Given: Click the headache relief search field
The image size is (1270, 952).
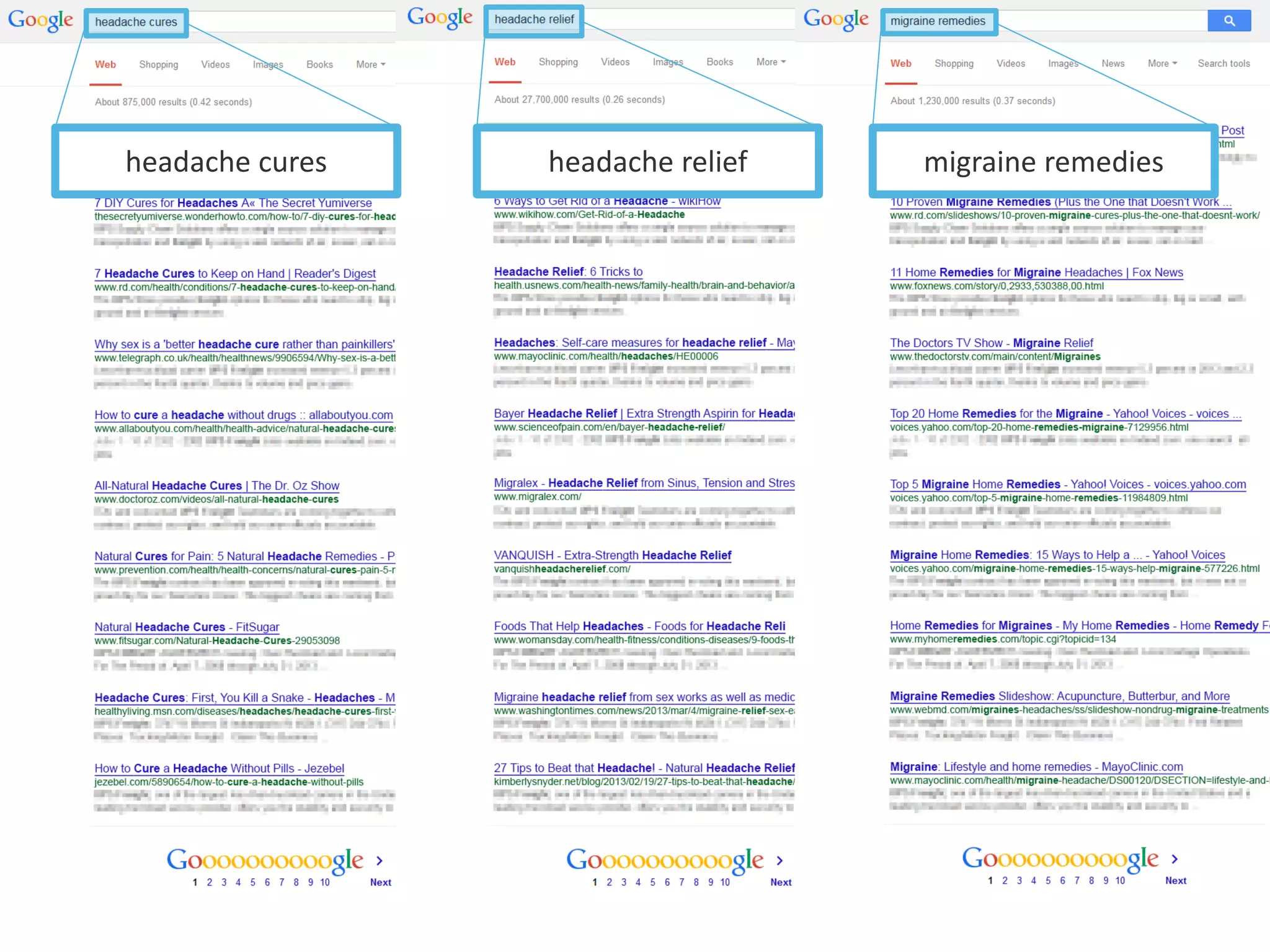Looking at the screenshot, I should tap(641, 20).
